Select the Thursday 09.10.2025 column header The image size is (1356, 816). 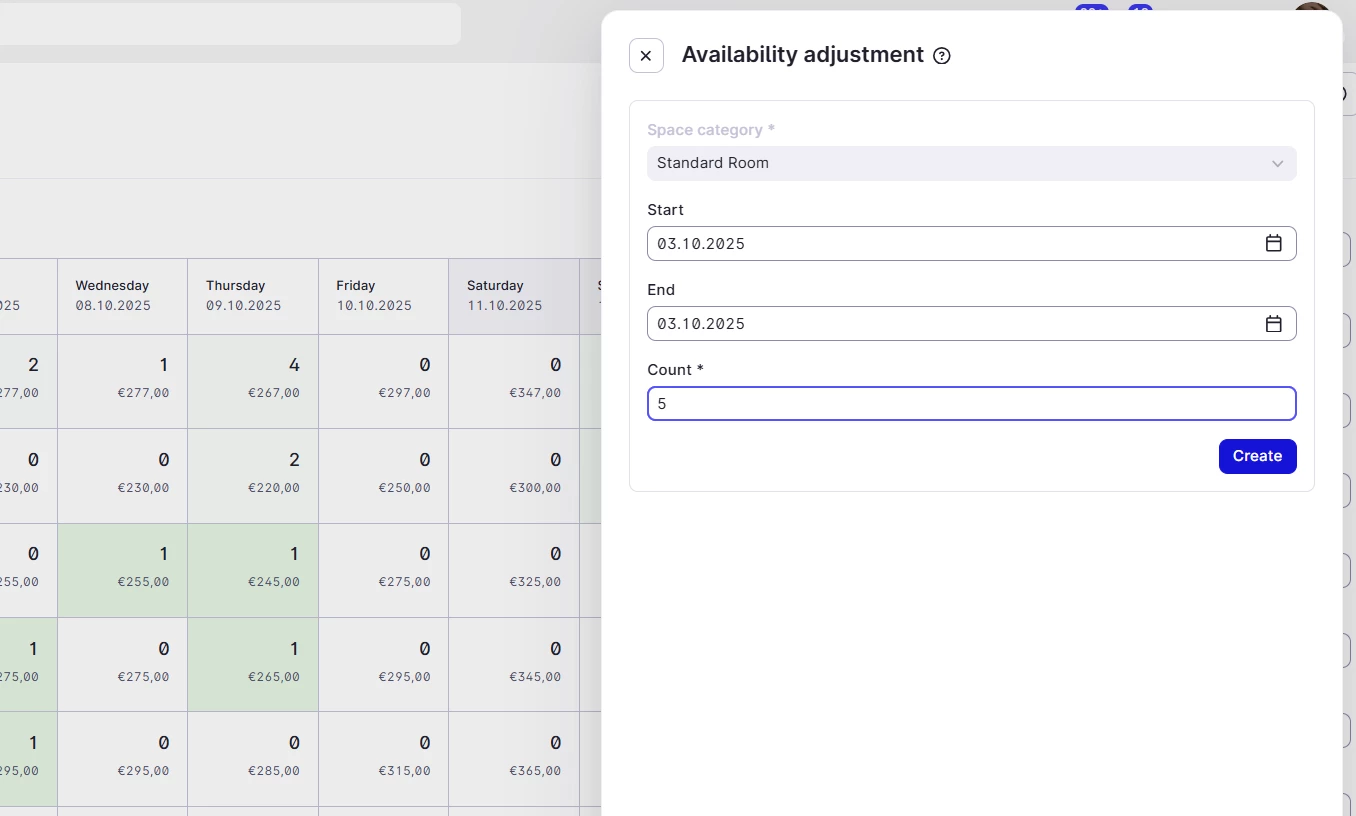click(252, 296)
